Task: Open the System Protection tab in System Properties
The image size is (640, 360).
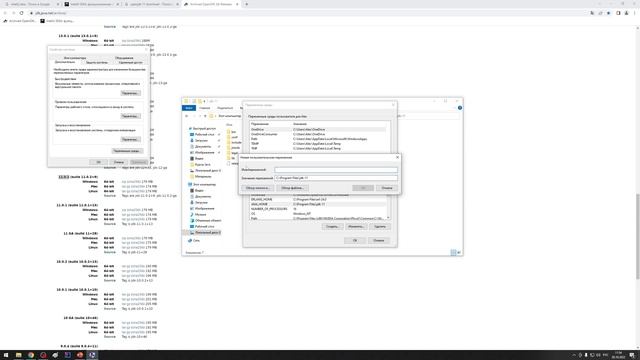Action: pos(97,62)
